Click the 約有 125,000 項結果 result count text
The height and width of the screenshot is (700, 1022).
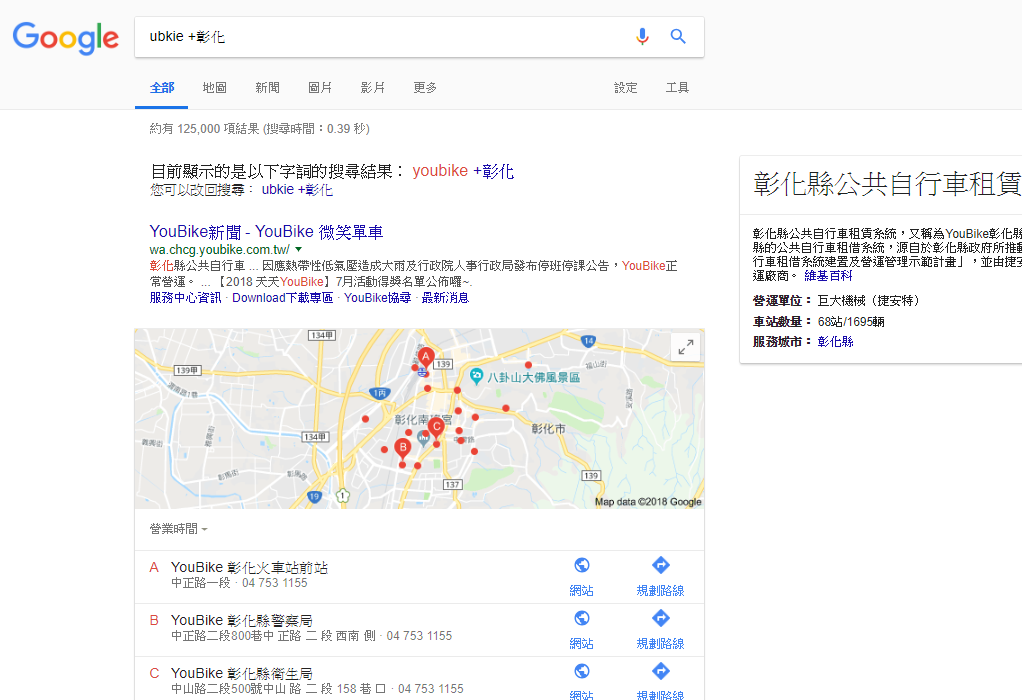[259, 128]
